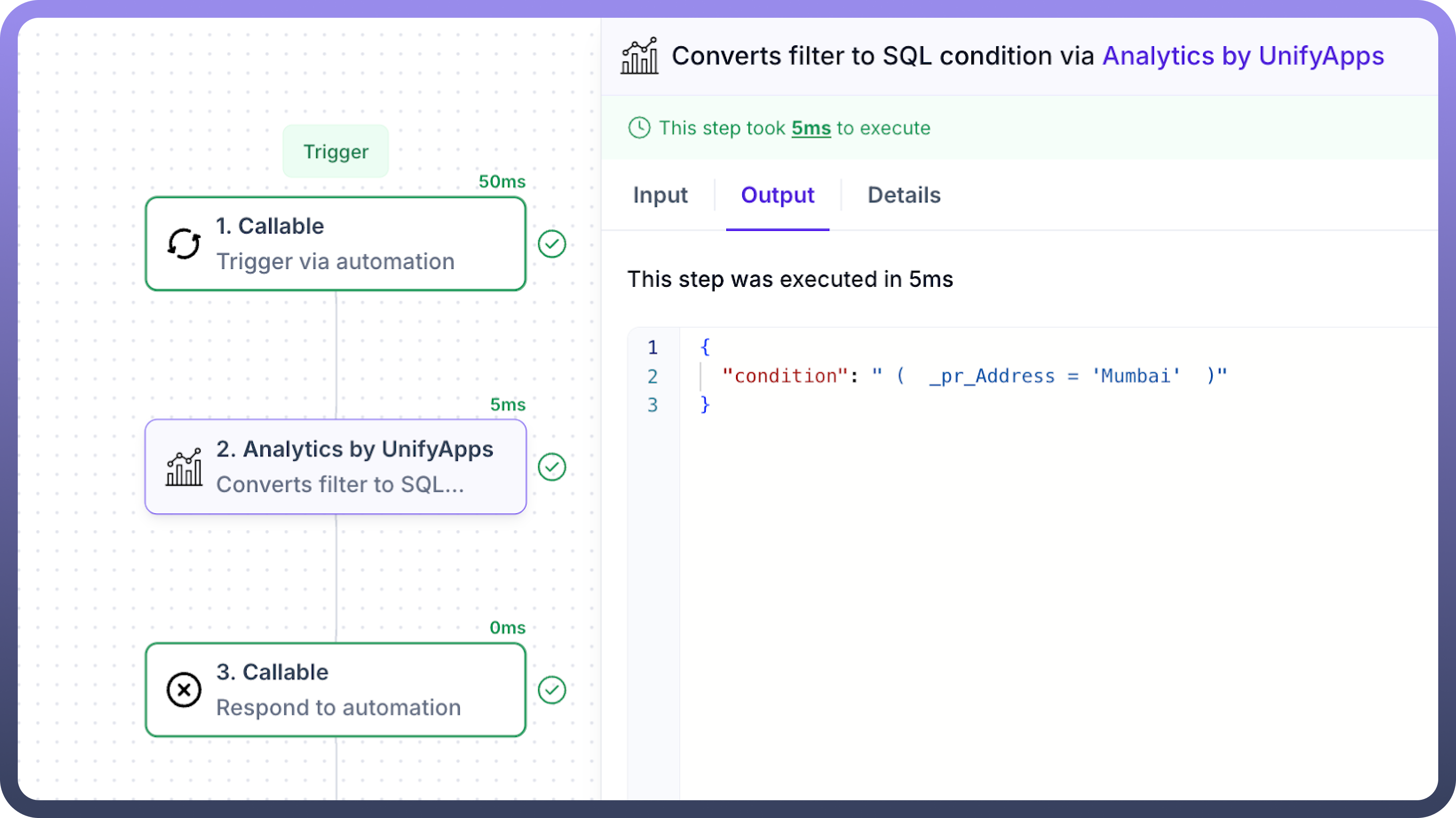Select the Output tab

click(x=777, y=195)
